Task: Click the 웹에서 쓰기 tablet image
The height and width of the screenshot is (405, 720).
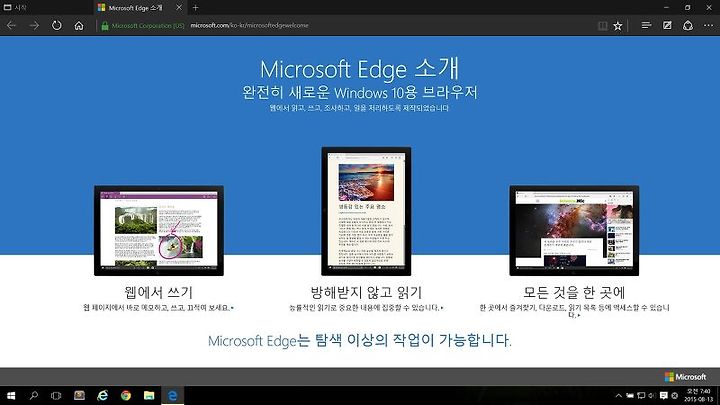Action: (159, 231)
